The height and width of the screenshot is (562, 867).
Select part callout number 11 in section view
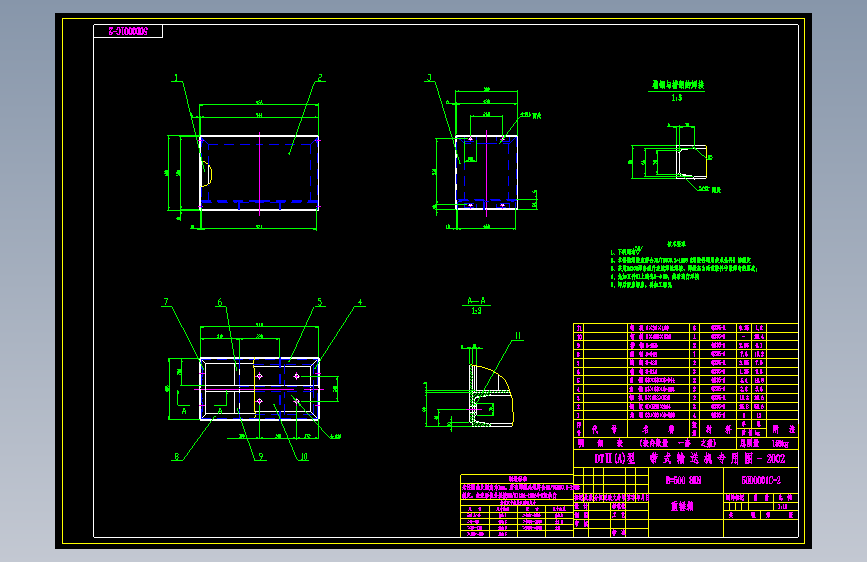518,336
